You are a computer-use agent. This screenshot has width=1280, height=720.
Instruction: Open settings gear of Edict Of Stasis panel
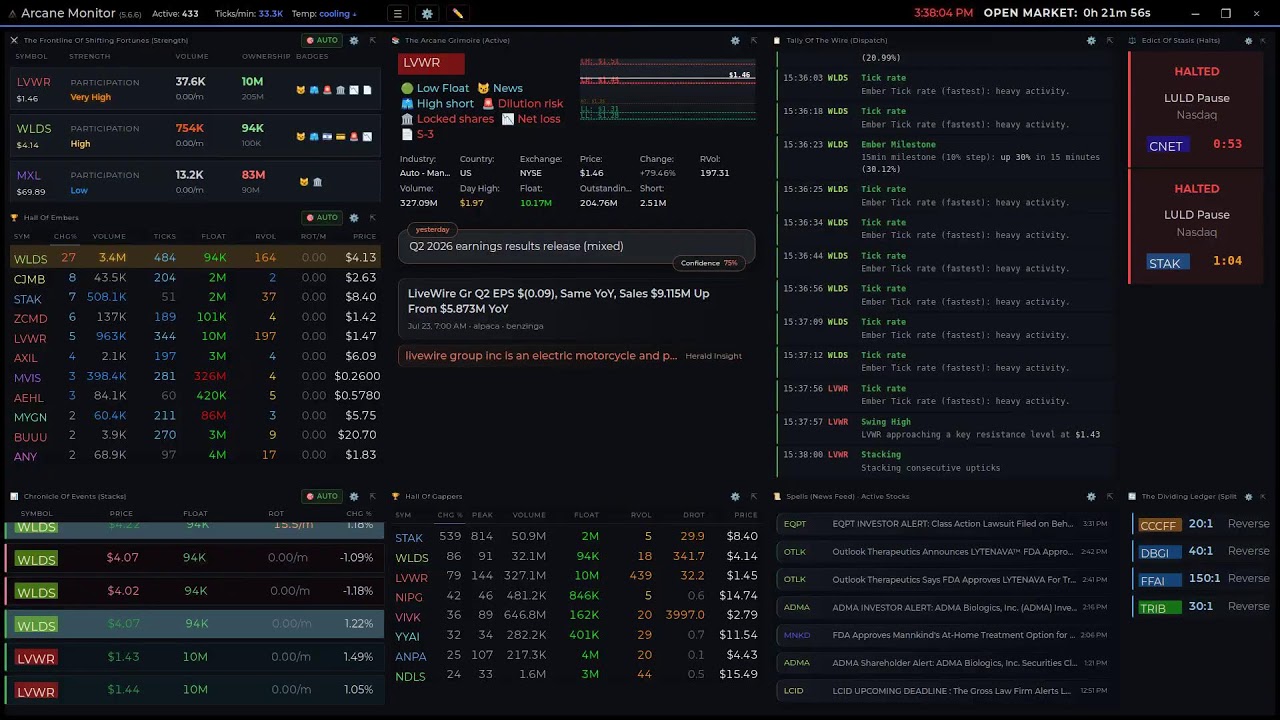(x=1248, y=41)
